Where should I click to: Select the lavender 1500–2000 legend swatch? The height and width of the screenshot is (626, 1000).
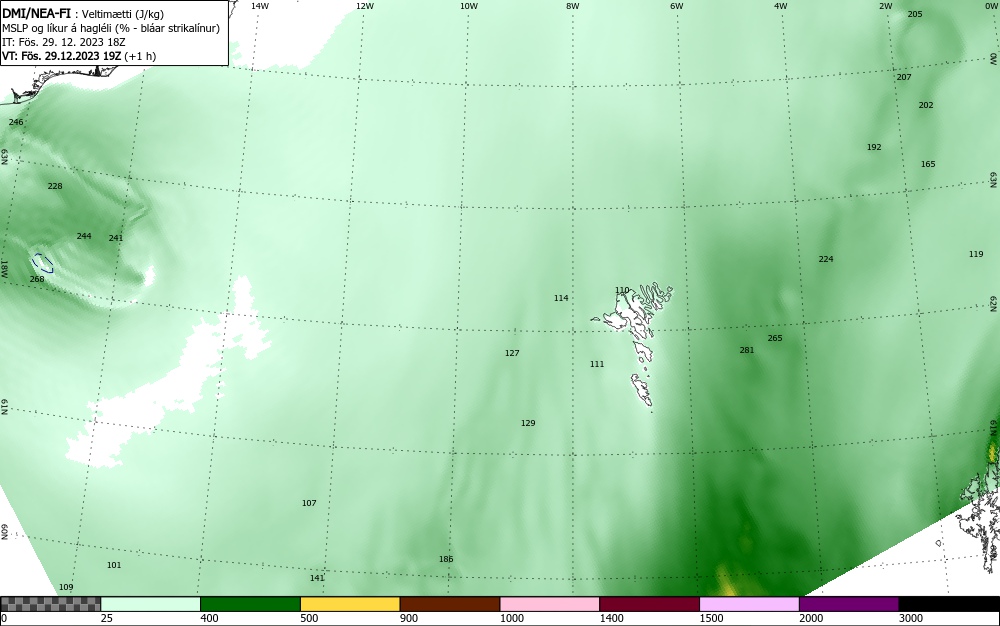tap(749, 604)
